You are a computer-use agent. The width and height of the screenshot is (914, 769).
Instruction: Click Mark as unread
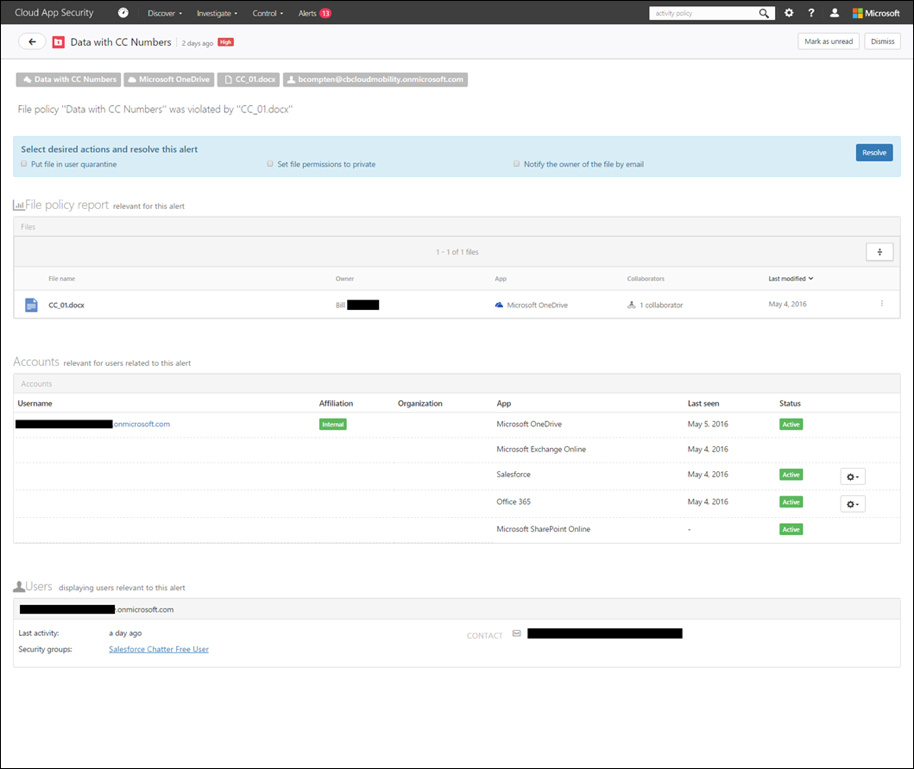coord(828,41)
